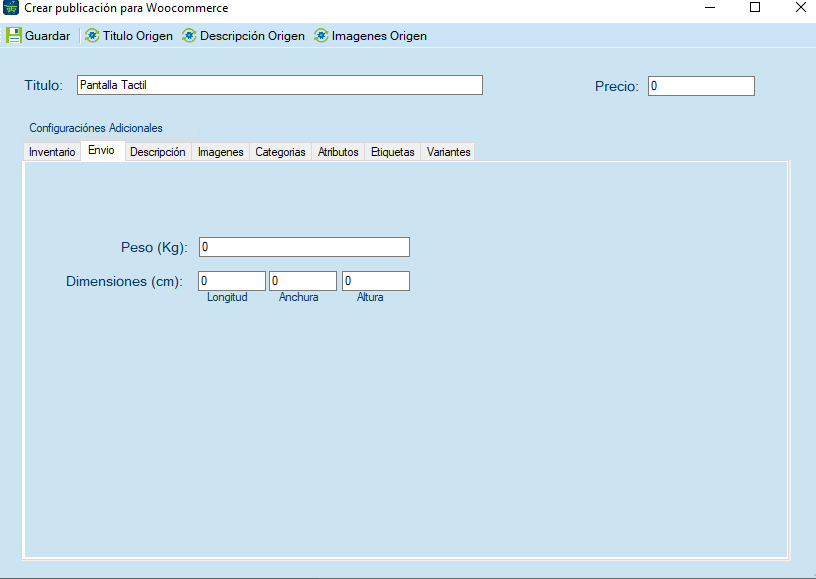This screenshot has width=816, height=579.
Task: Click the Descripción Origen toolbar text
Action: (x=252, y=36)
